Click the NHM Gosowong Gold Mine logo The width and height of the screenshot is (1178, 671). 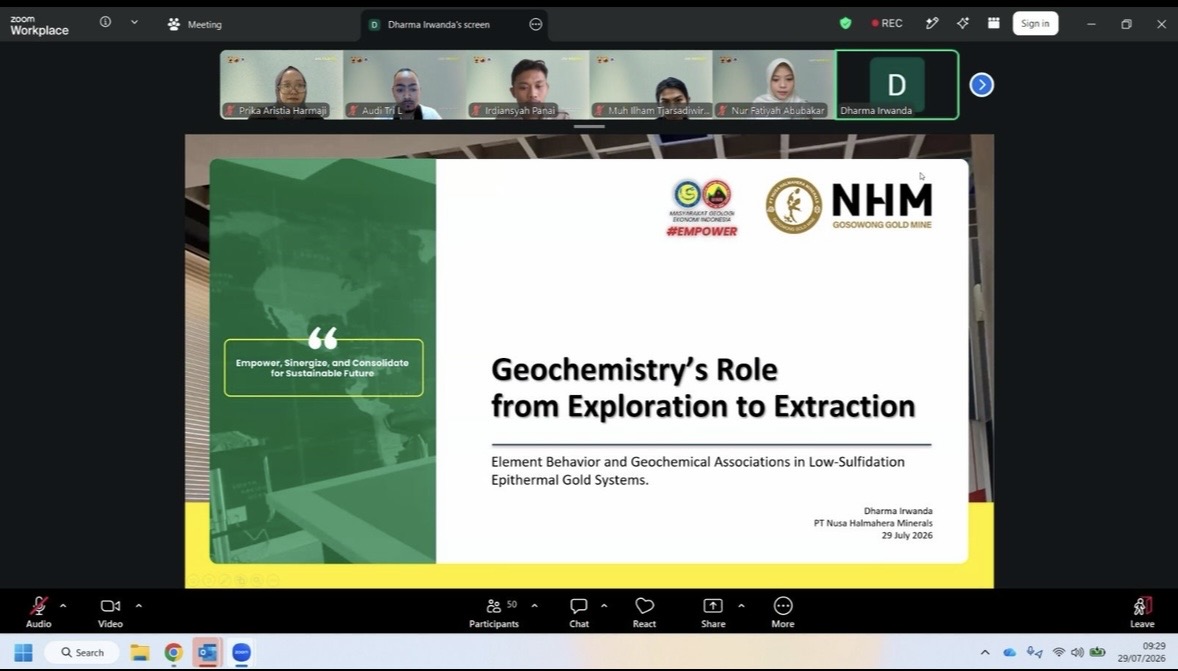tap(849, 205)
